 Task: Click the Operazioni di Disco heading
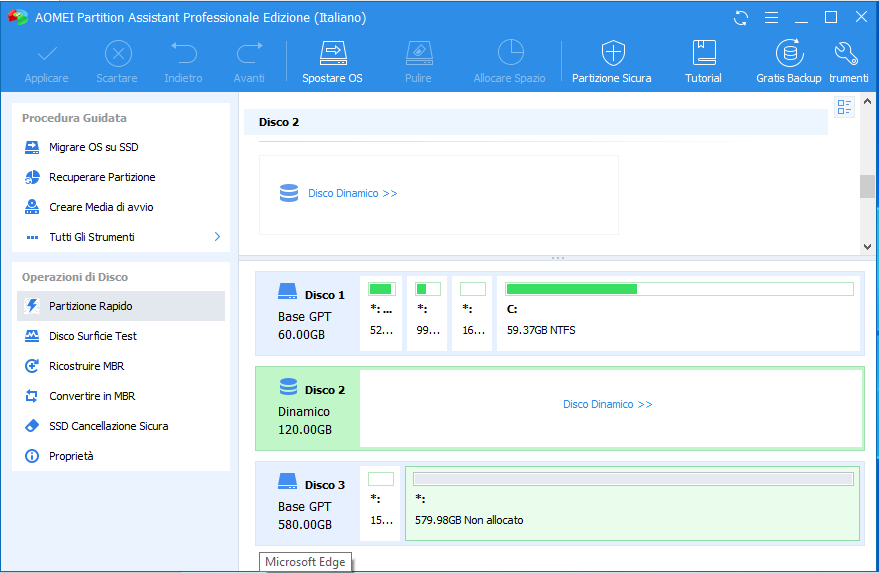(x=75, y=278)
